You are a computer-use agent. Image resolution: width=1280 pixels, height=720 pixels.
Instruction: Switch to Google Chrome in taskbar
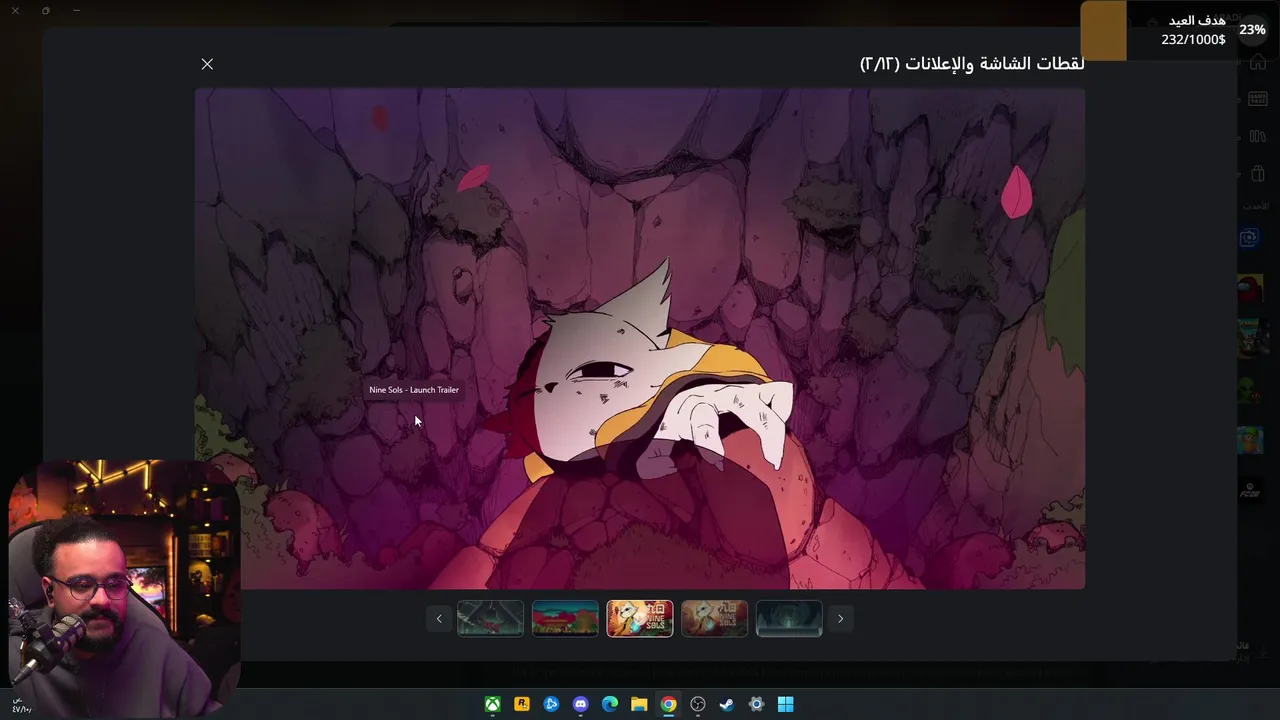point(668,704)
